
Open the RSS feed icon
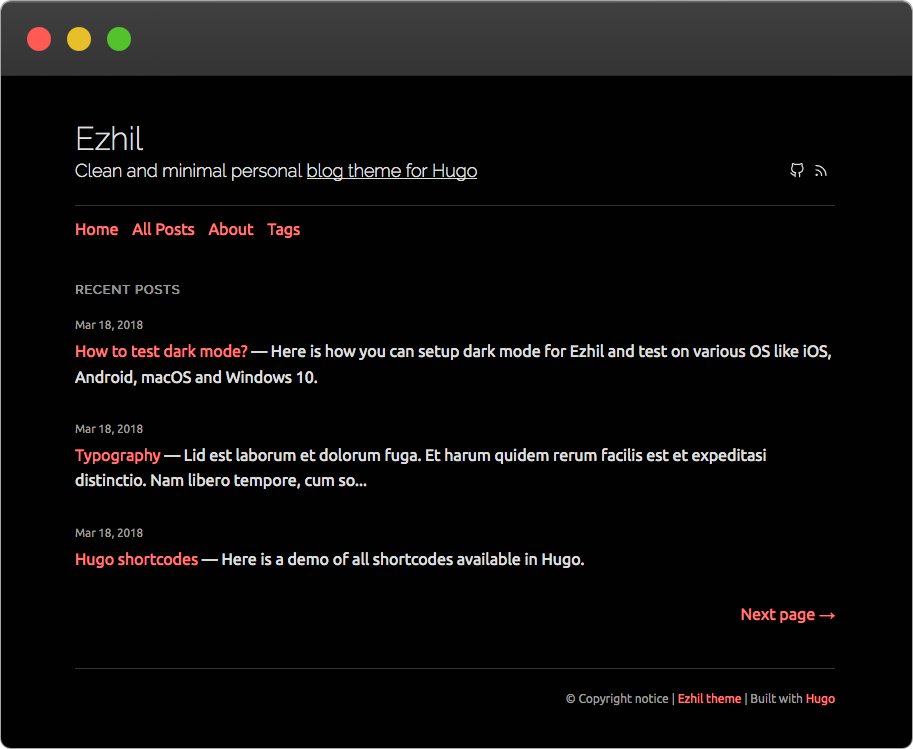pyautogui.click(x=821, y=171)
